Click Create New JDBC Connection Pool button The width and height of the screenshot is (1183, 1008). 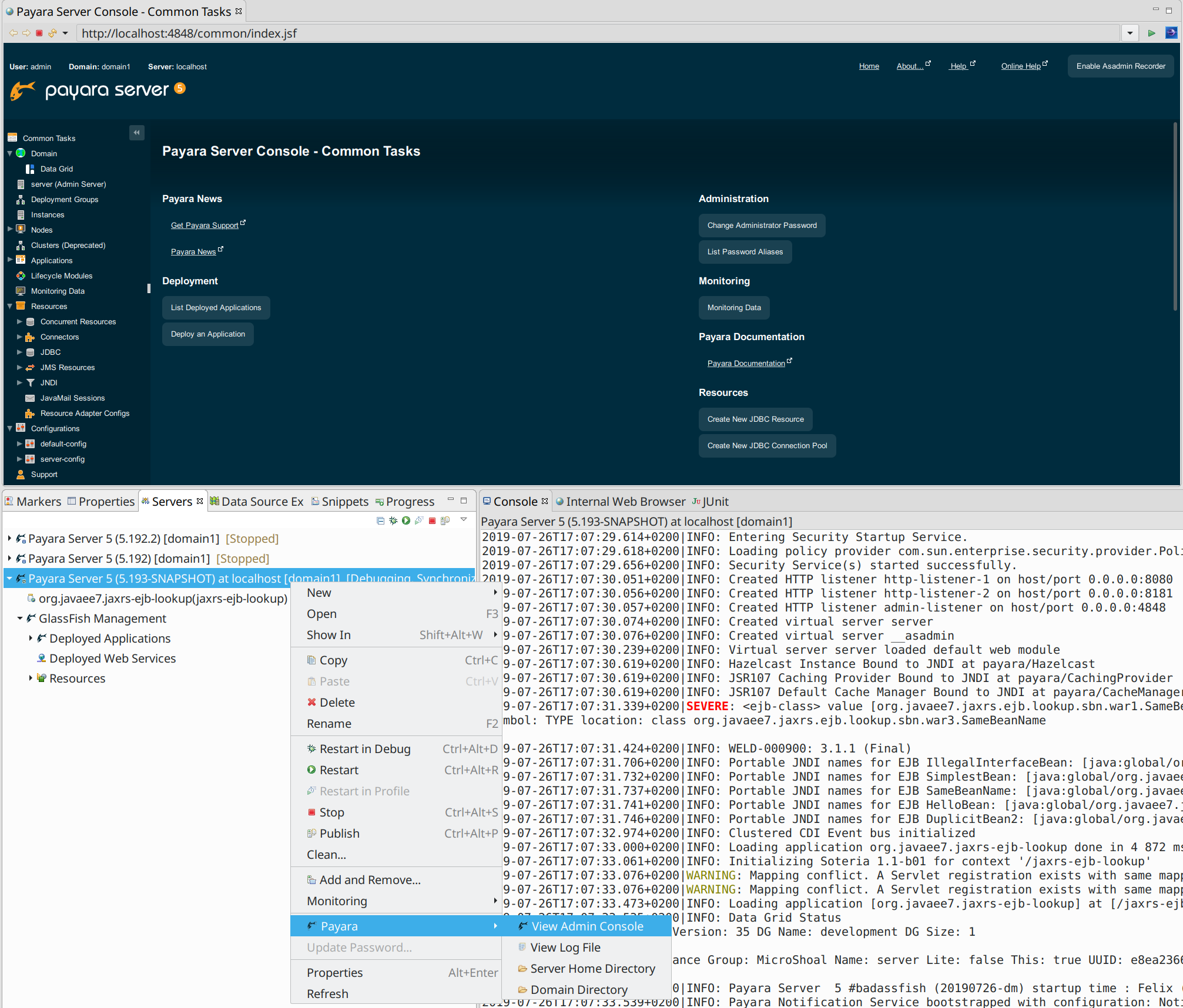pyautogui.click(x=767, y=446)
